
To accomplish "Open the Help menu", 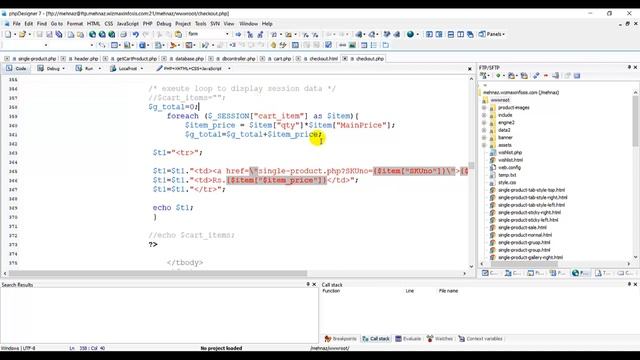I will (x=267, y=24).
